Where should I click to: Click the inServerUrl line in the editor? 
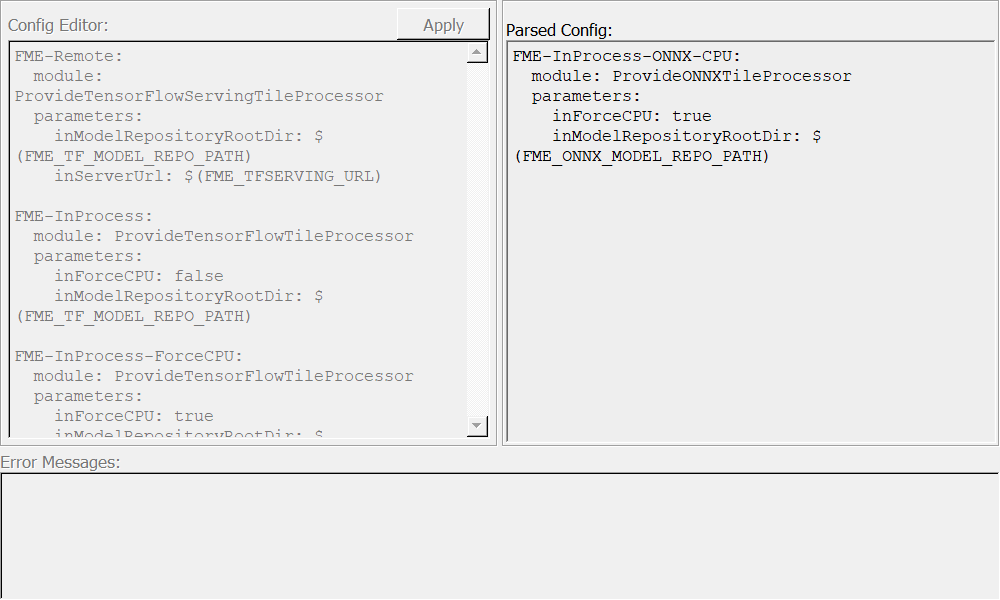(218, 176)
